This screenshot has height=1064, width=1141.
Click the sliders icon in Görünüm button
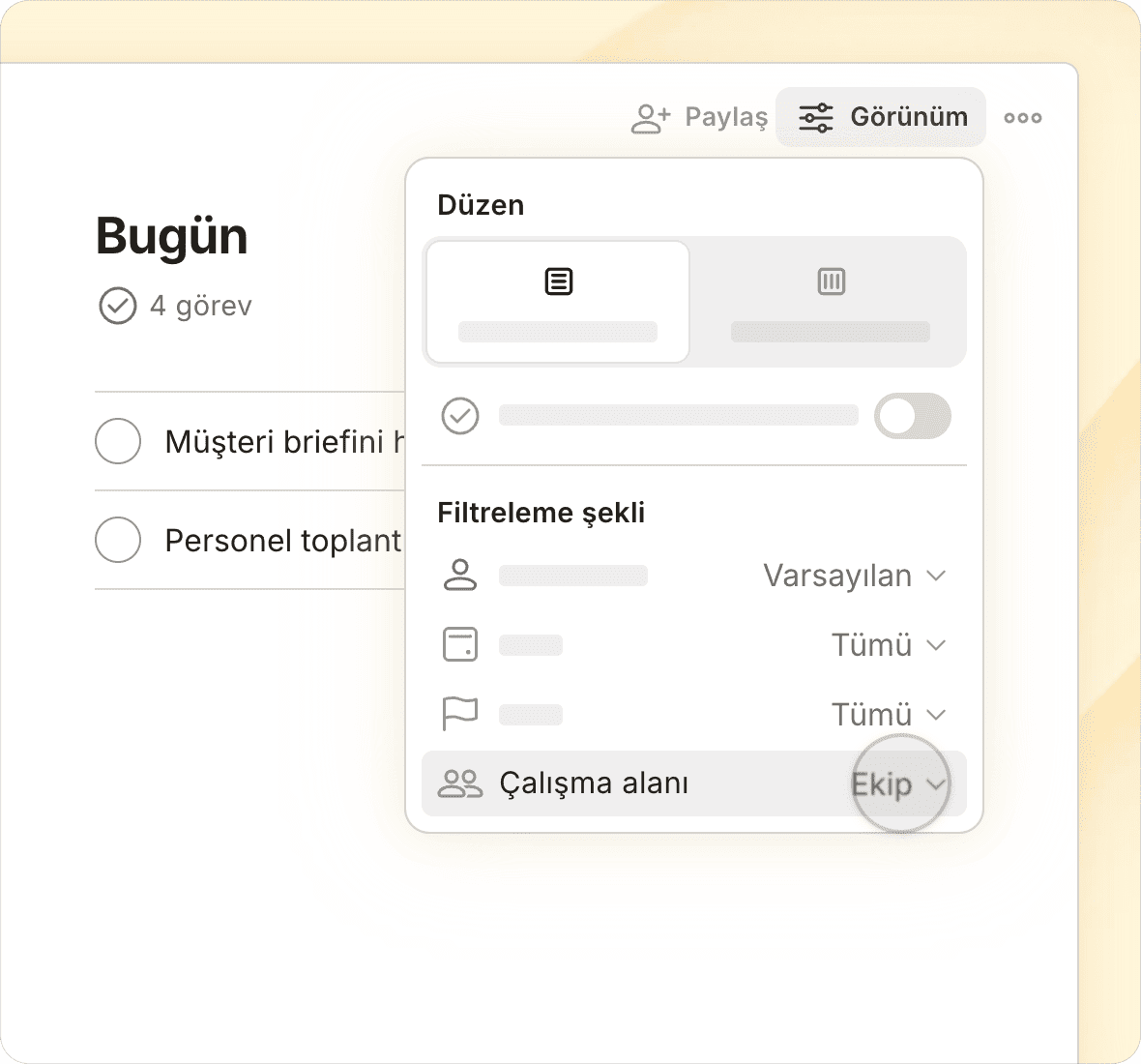coord(815,118)
